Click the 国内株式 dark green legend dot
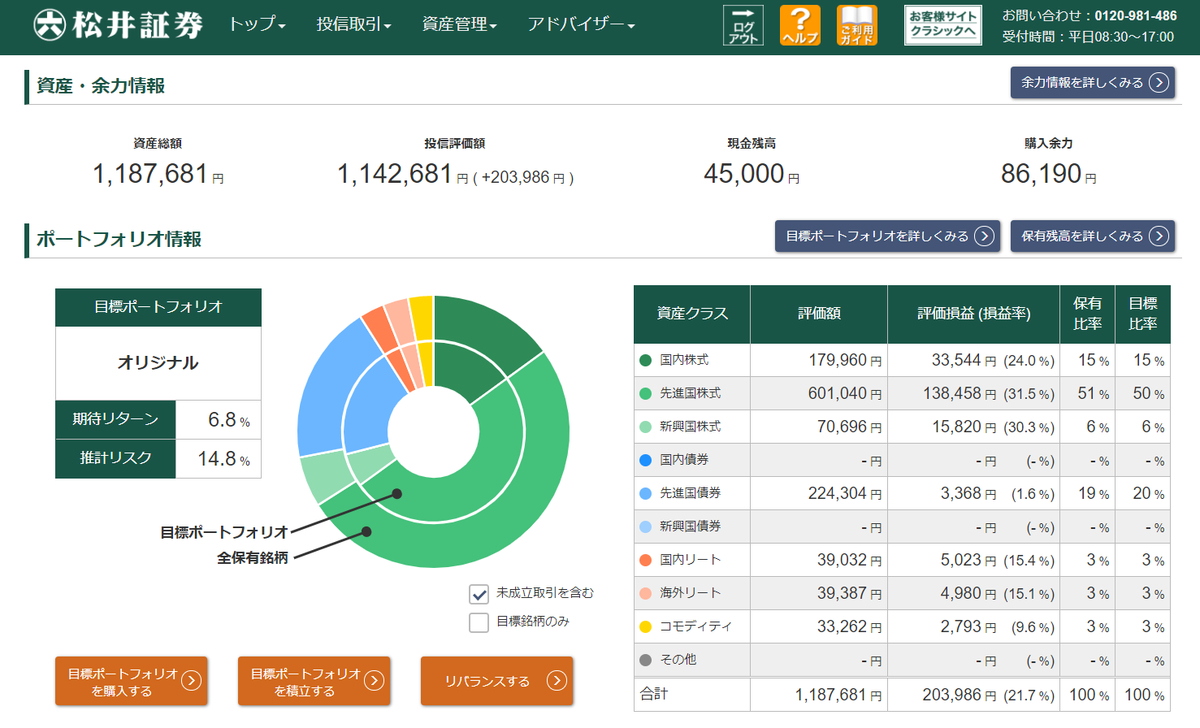Viewport: 1200px width, 728px height. pyautogui.click(x=645, y=360)
